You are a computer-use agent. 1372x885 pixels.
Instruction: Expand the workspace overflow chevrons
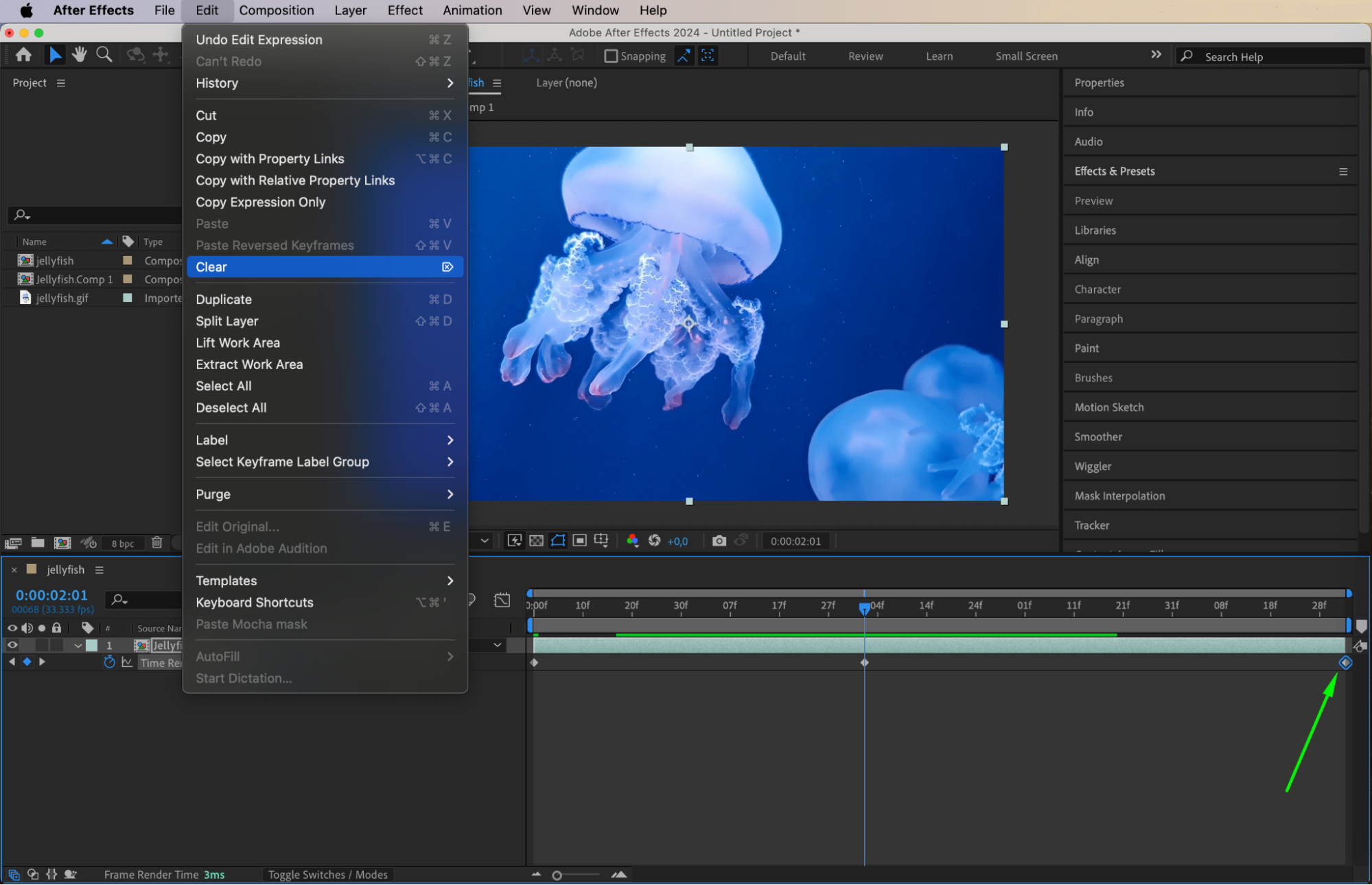point(1156,55)
